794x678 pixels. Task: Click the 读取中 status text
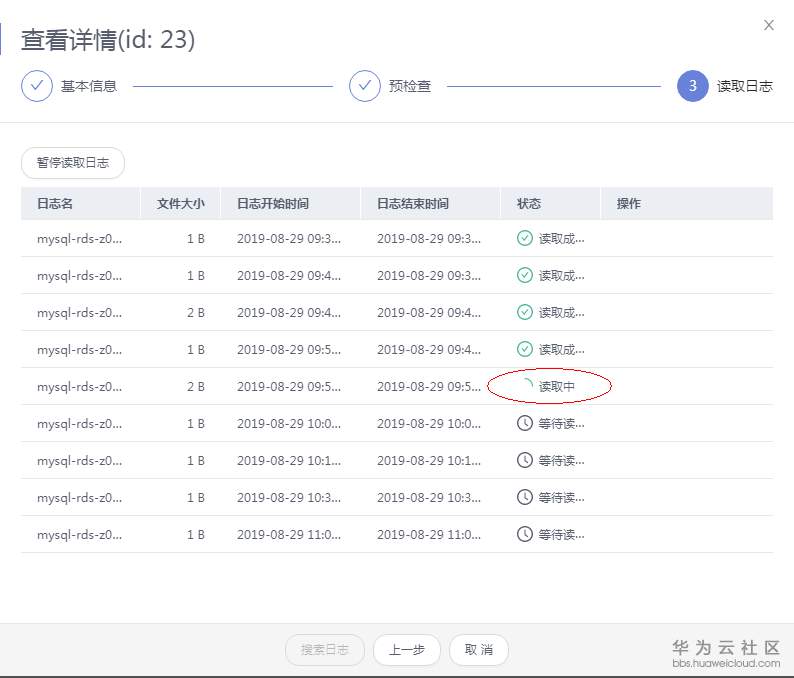[x=557, y=386]
